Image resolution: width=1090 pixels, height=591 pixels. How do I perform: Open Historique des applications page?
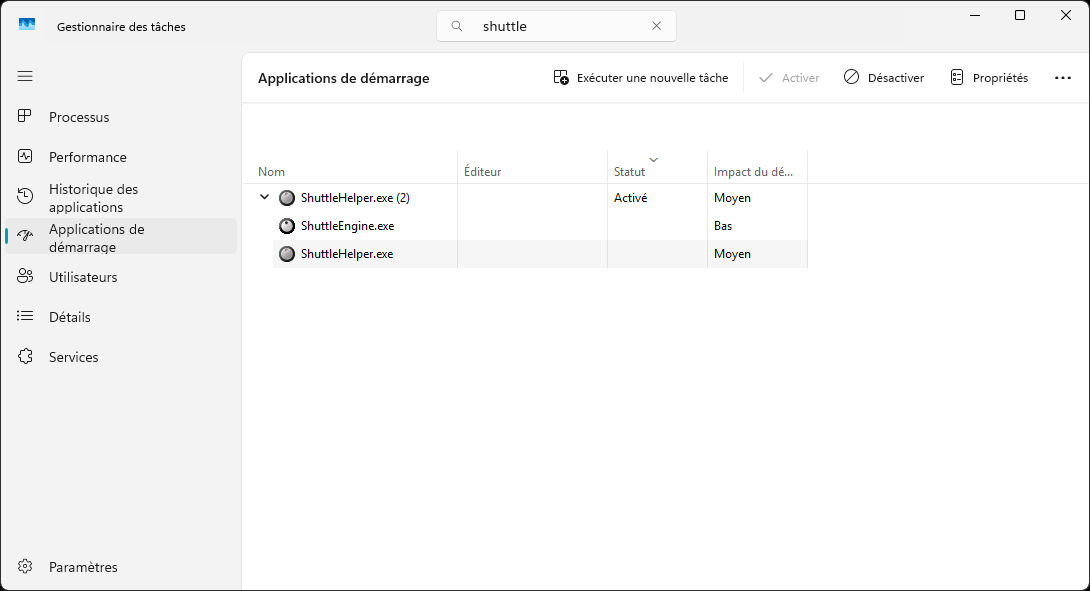tap(93, 198)
